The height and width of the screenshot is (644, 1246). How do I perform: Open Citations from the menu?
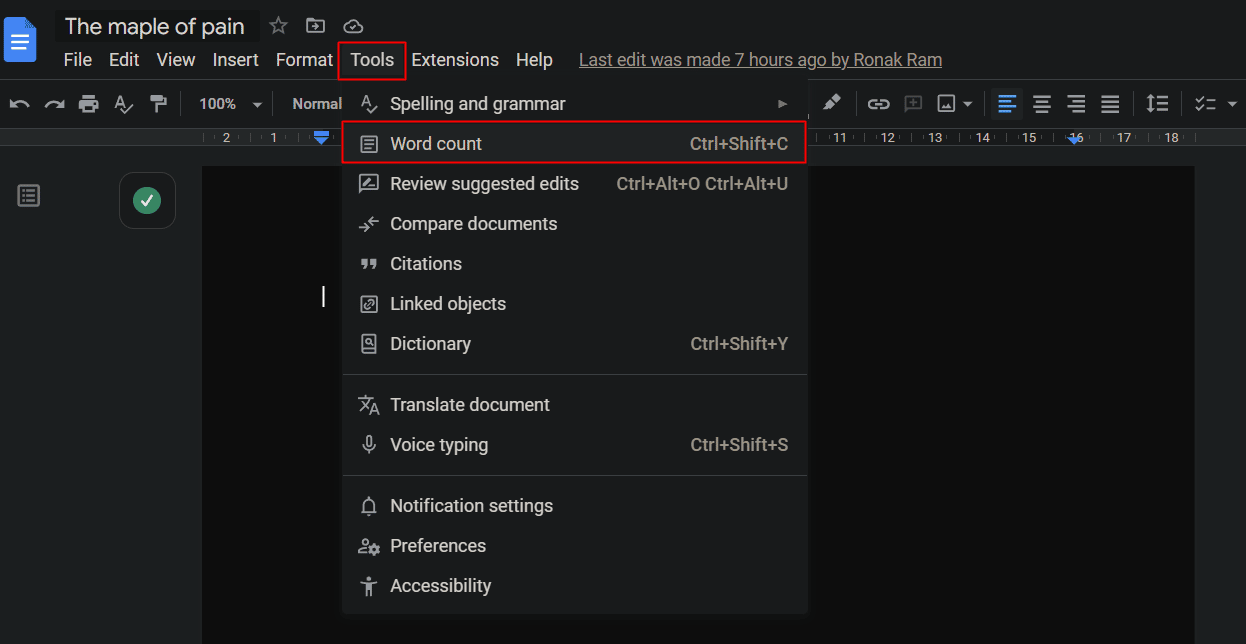coord(575,264)
